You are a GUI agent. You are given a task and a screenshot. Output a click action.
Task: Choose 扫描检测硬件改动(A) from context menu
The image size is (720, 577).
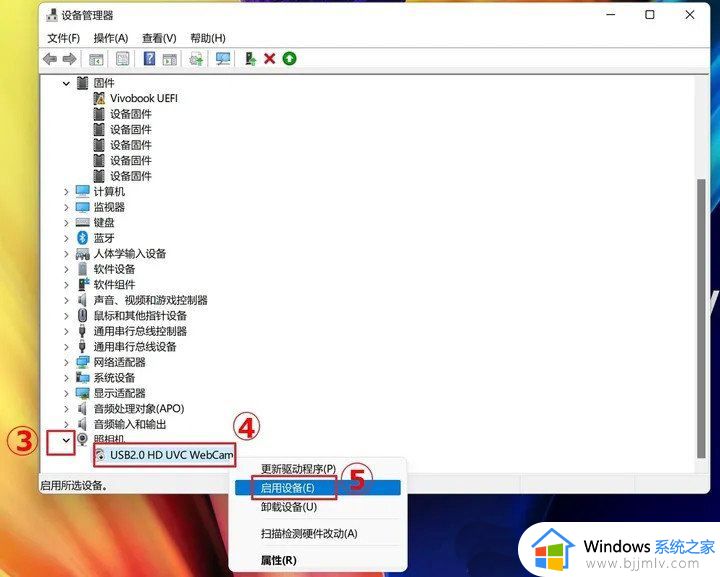coord(317,533)
